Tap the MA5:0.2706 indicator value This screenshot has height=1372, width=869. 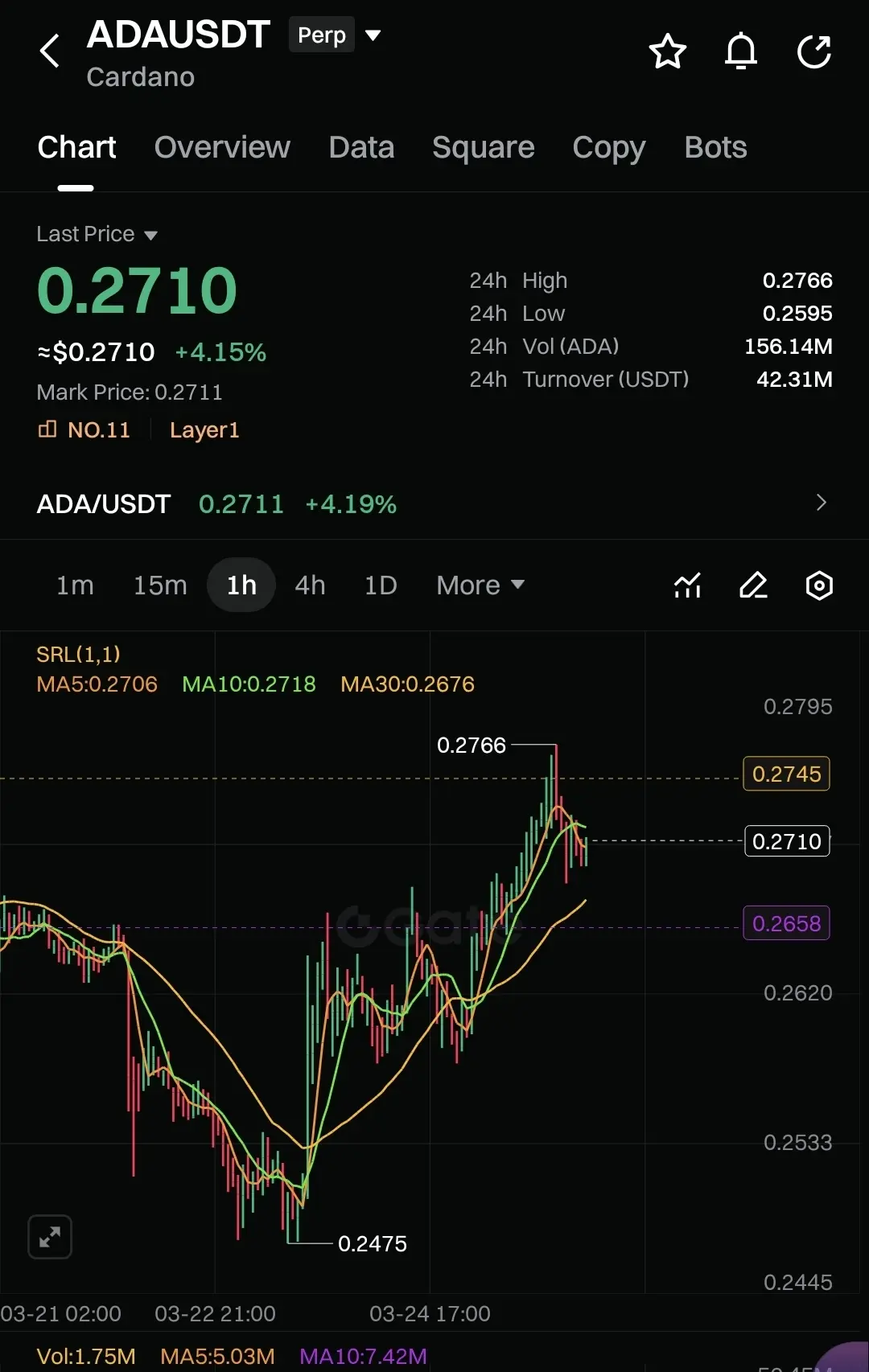click(97, 684)
